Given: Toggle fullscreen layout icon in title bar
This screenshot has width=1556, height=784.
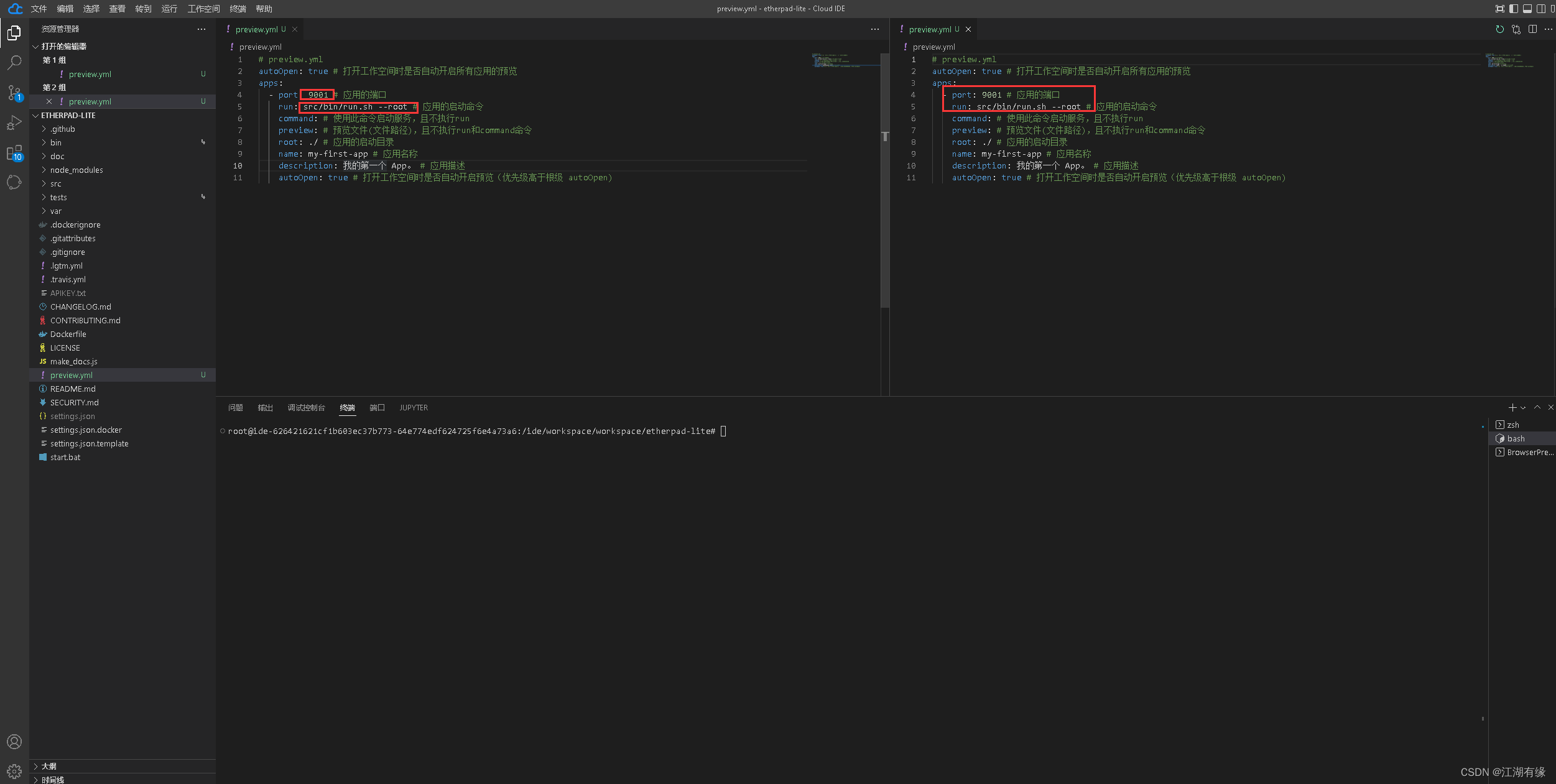Looking at the screenshot, I should point(1499,9).
